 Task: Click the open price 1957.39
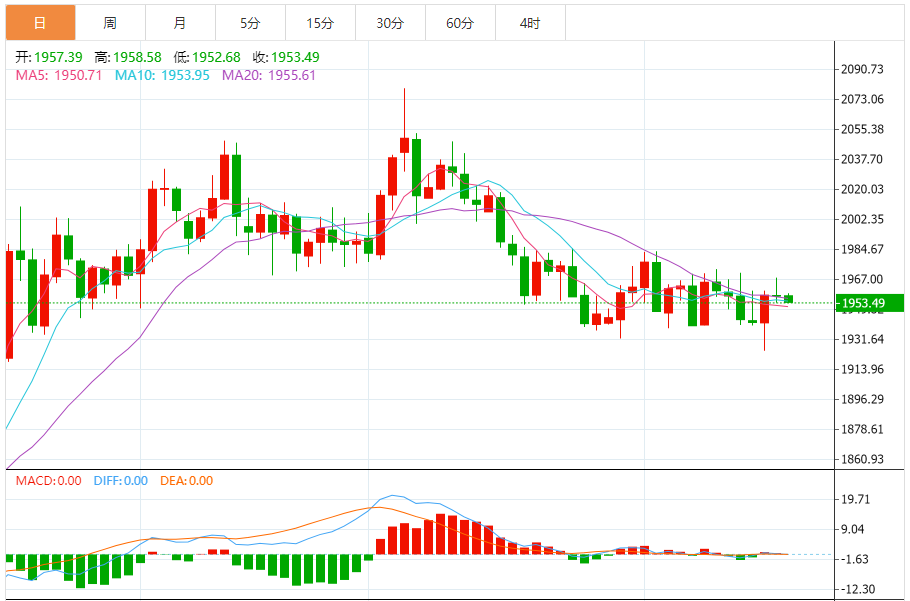[58, 57]
